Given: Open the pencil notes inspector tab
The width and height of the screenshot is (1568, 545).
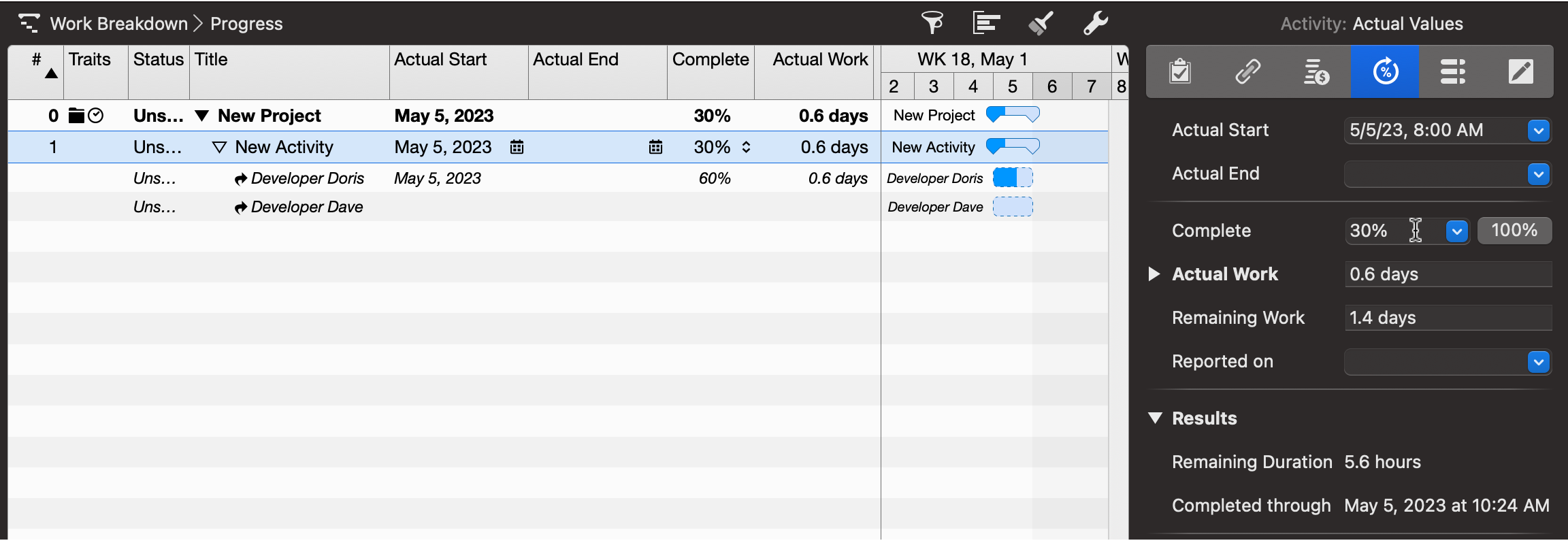Looking at the screenshot, I should pyautogui.click(x=1521, y=71).
